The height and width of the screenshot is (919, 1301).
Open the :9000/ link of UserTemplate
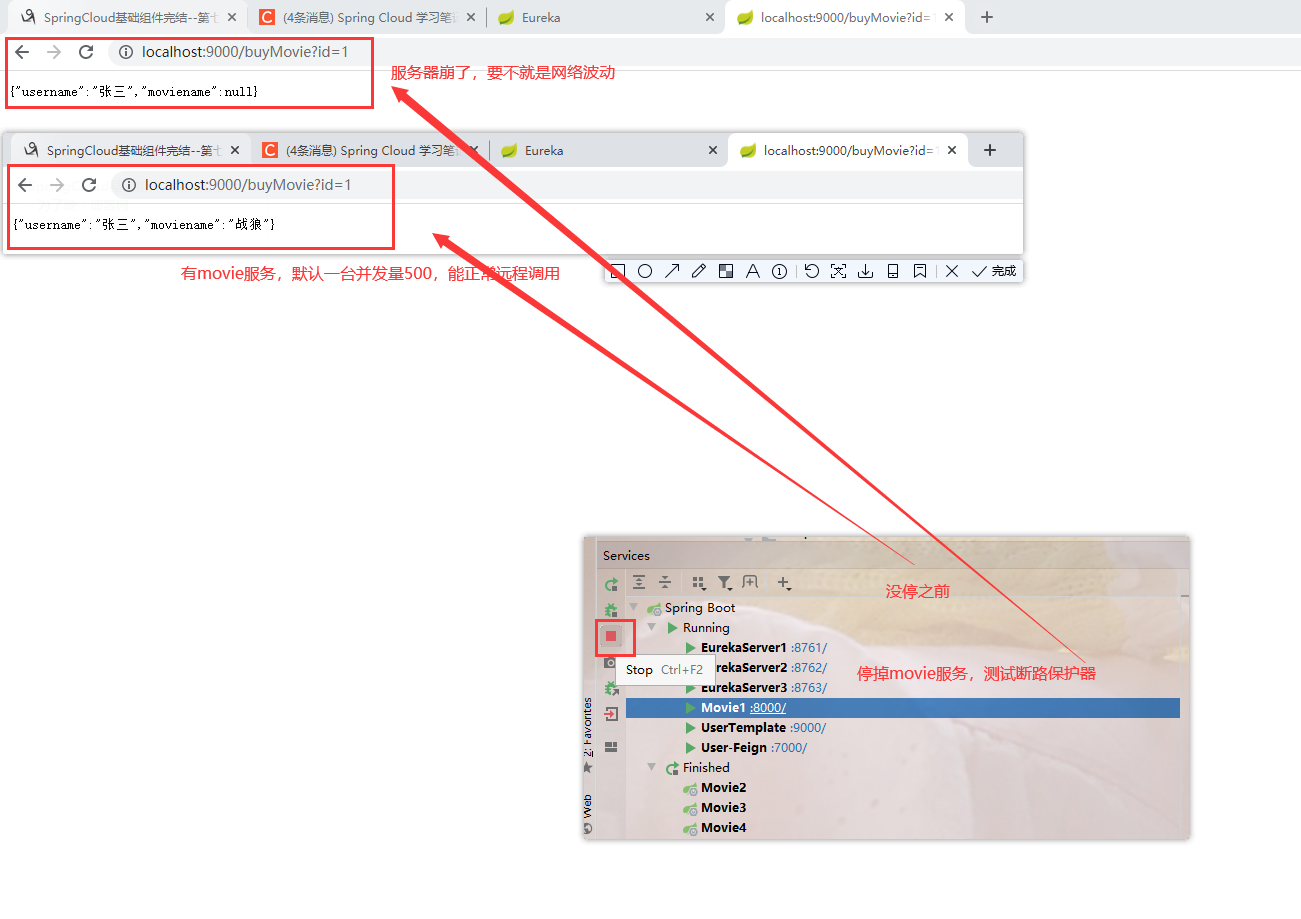(x=808, y=727)
